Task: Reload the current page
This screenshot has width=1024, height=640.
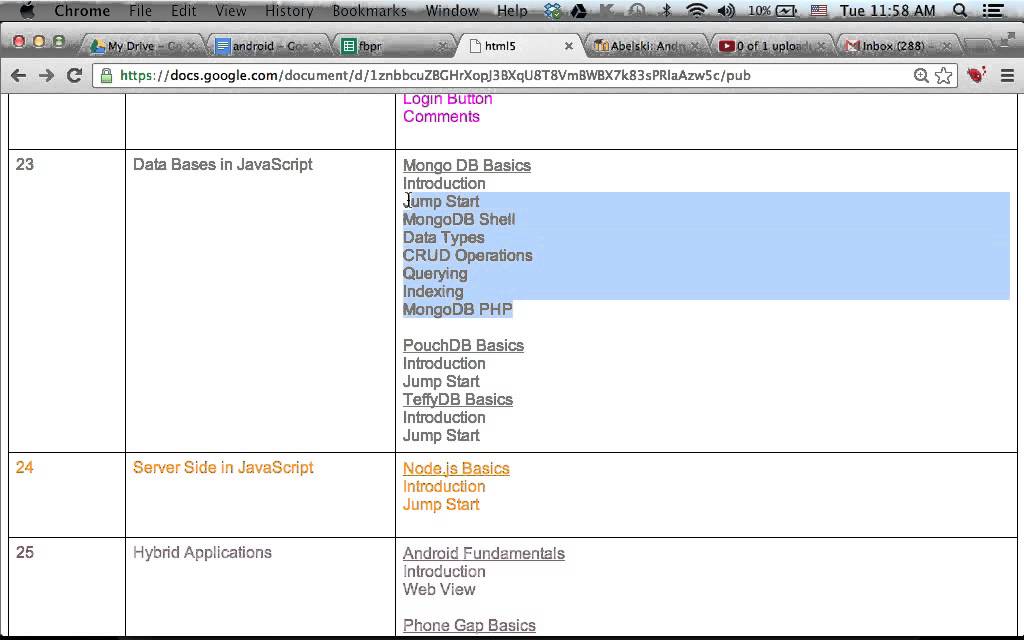Action: pyautogui.click(x=74, y=76)
